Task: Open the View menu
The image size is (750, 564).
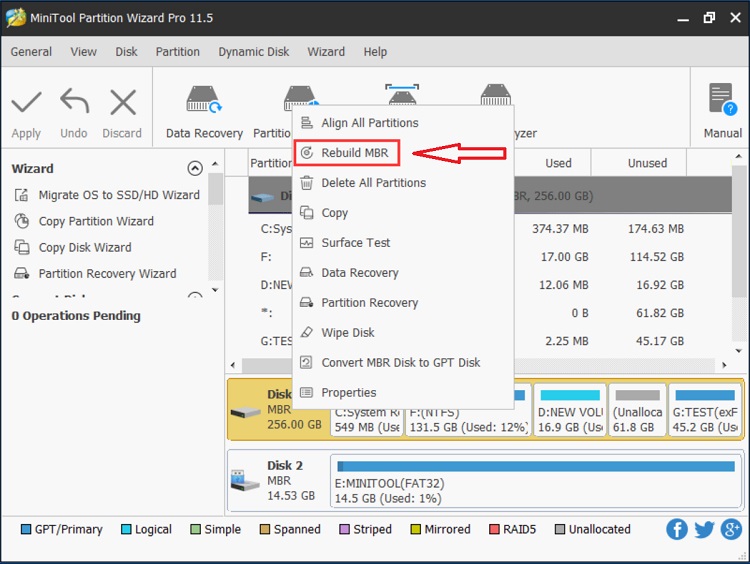Action: click(84, 51)
